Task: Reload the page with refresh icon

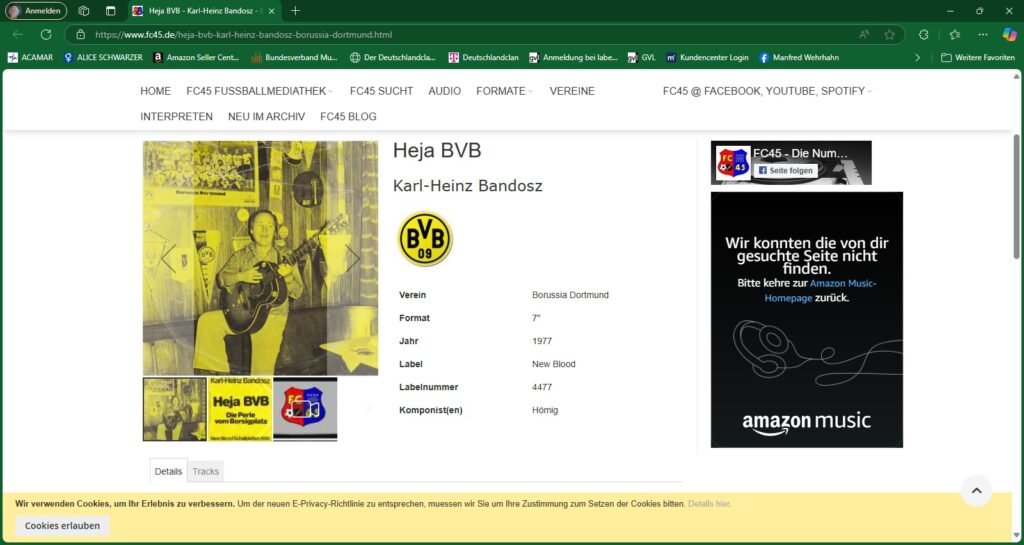Action: coord(46,35)
